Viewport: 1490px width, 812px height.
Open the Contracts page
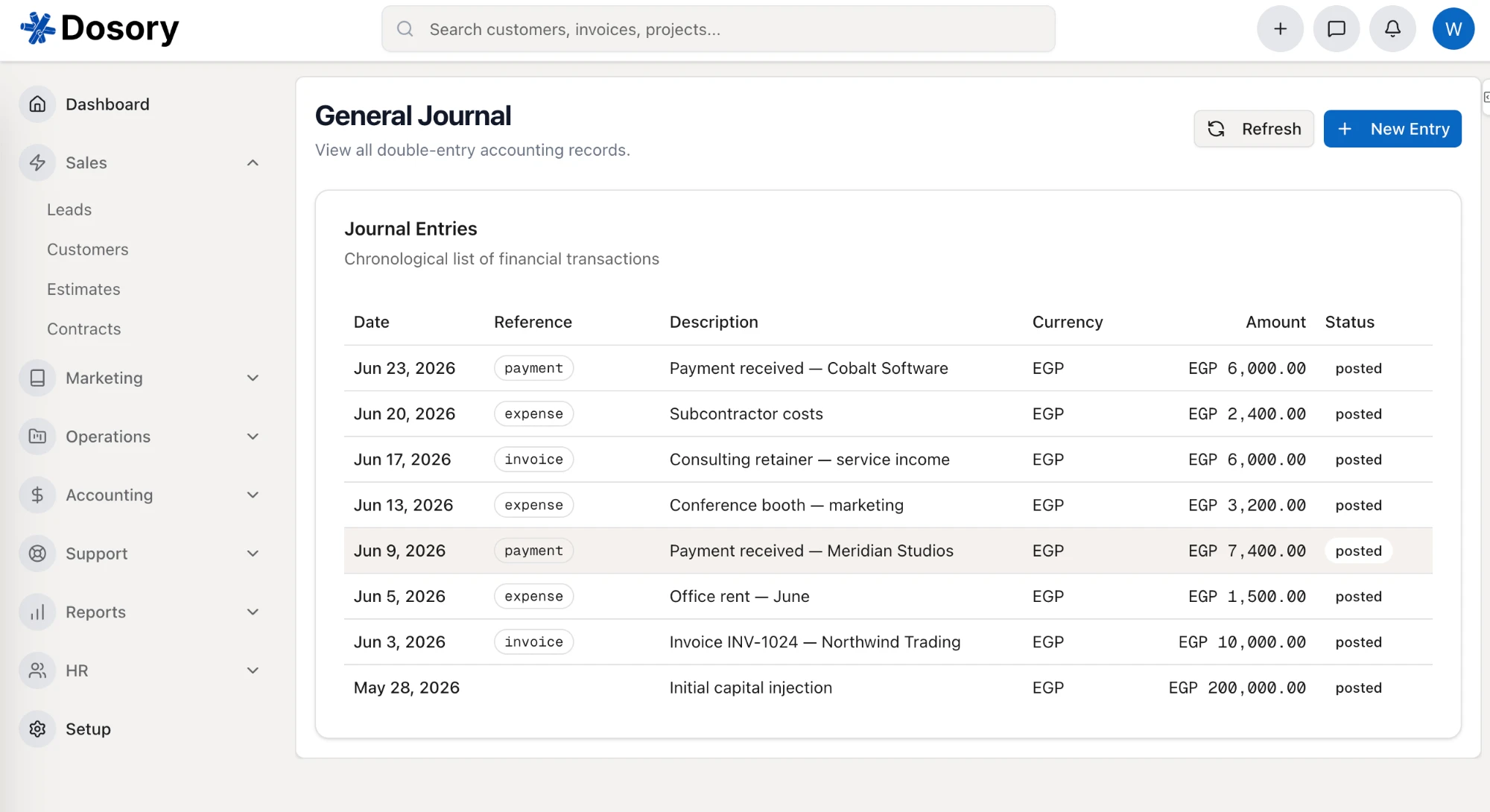(x=84, y=329)
